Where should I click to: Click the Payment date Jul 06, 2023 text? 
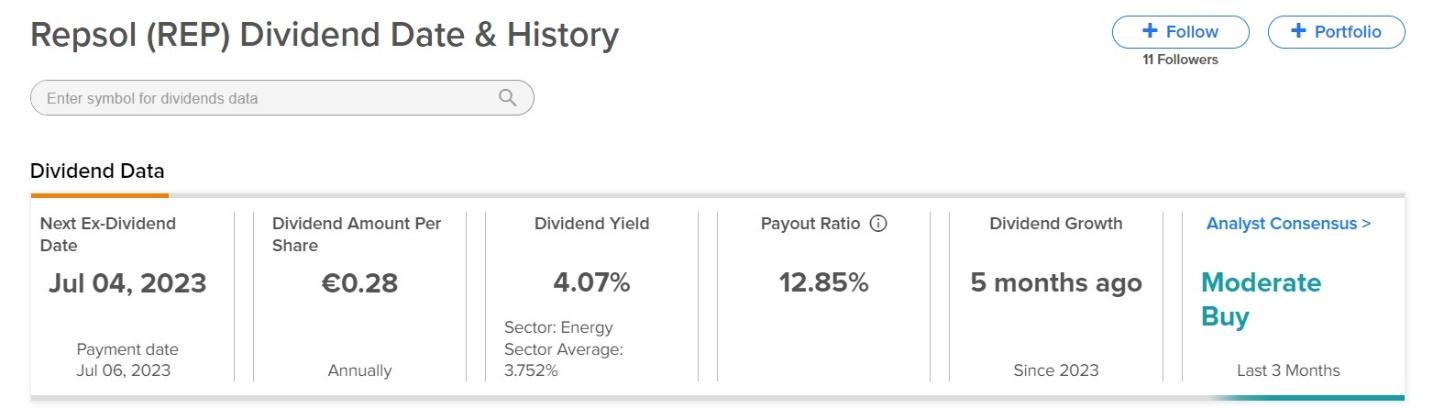click(127, 360)
